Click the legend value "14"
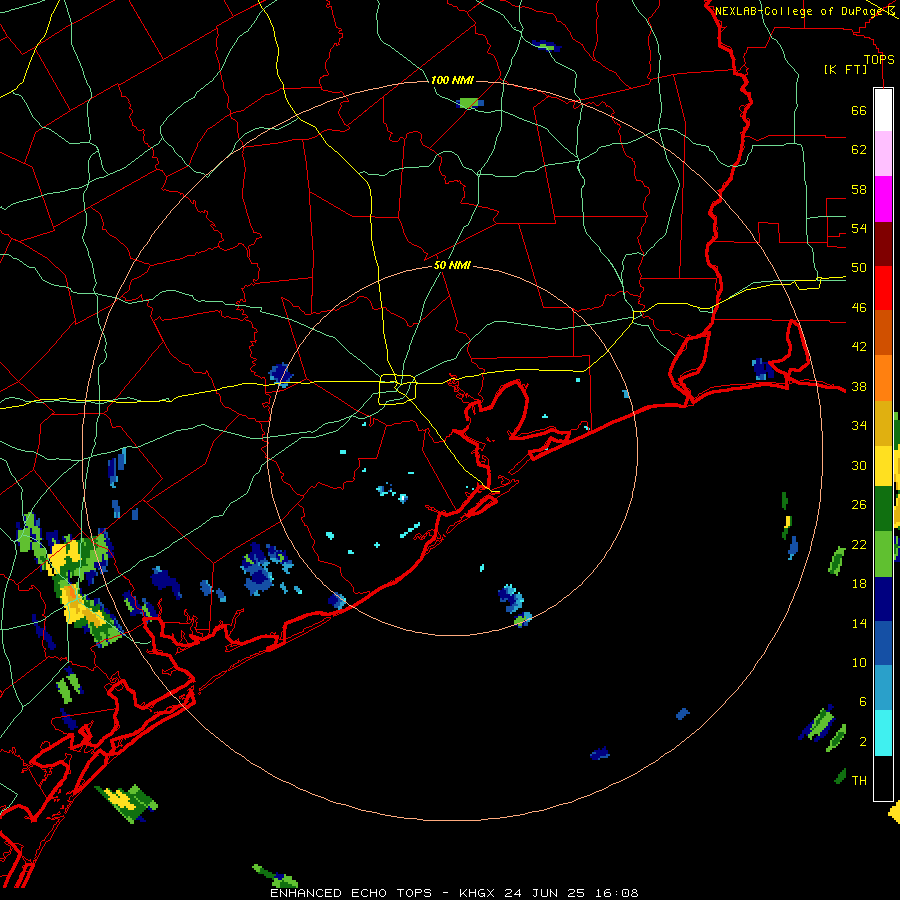Screen dimensions: 900x900 (x=859, y=623)
